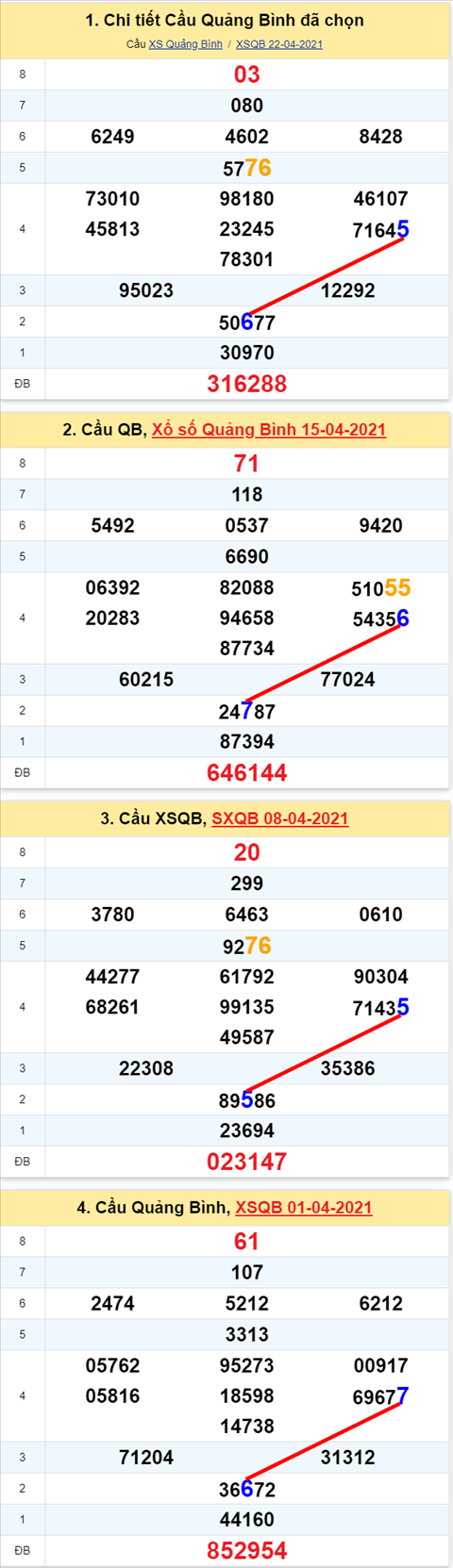Click eighth prize number 20
The height and width of the screenshot is (1568, 453).
[247, 852]
